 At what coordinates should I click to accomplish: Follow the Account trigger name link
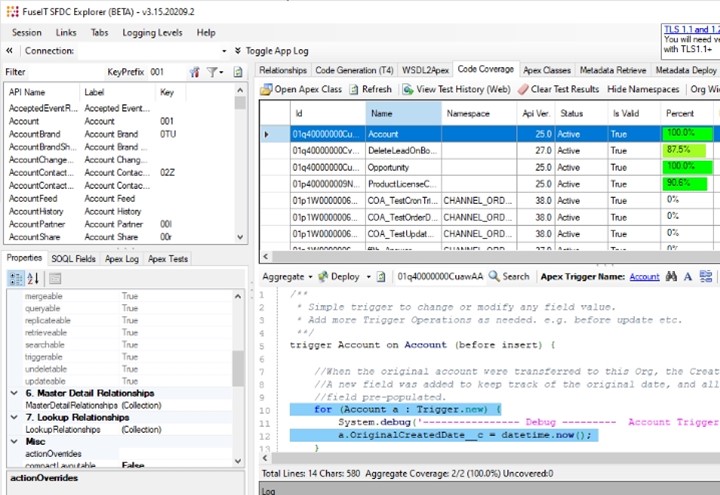(x=644, y=277)
